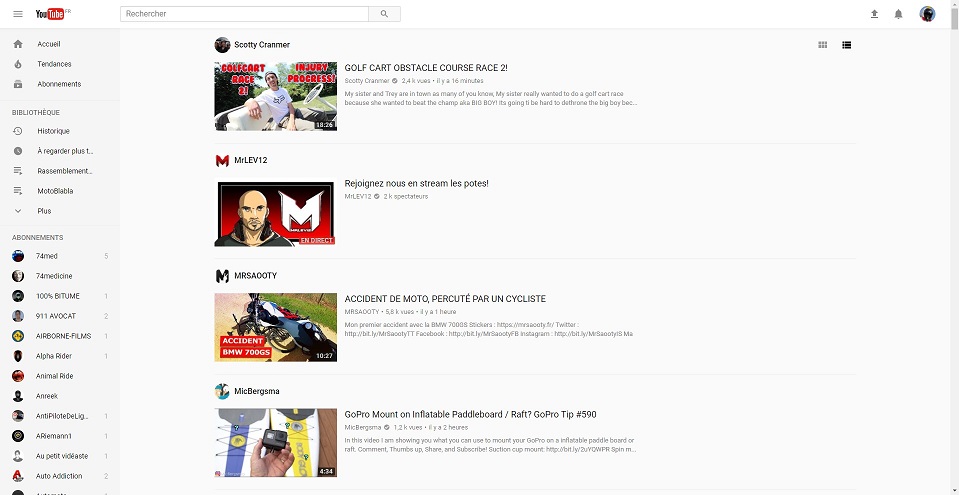
Task: Click the MicBergsma header avatar
Action: pyautogui.click(x=222, y=392)
